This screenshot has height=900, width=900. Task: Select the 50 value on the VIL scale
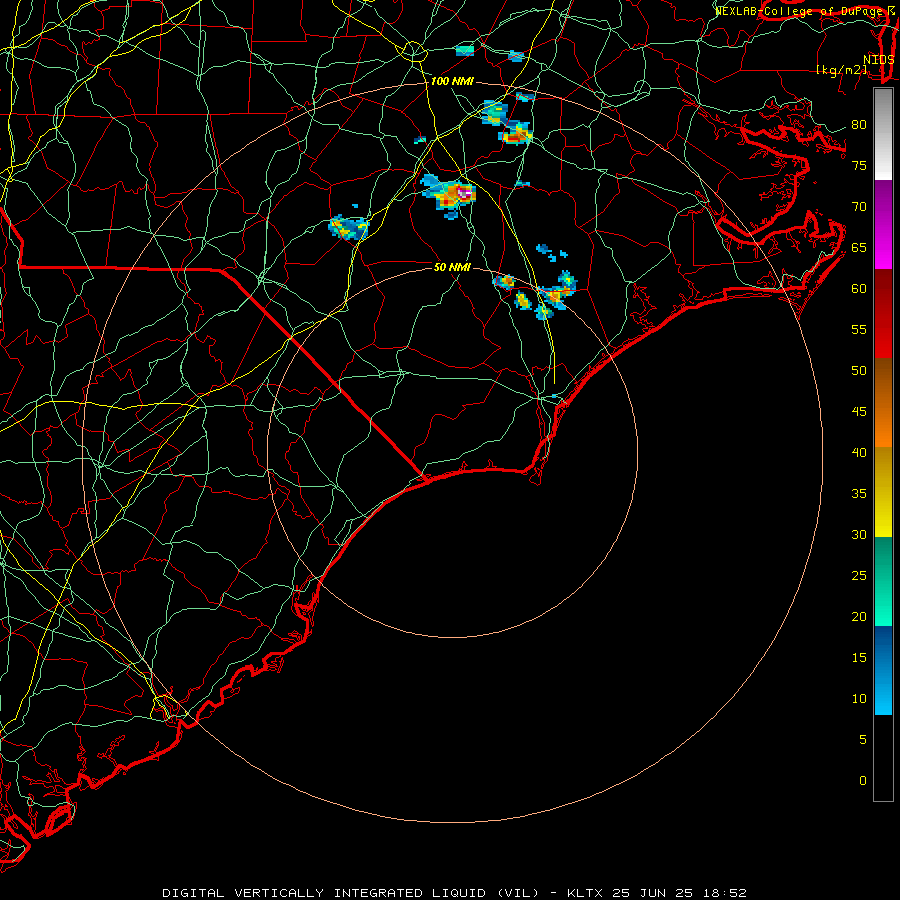[859, 370]
